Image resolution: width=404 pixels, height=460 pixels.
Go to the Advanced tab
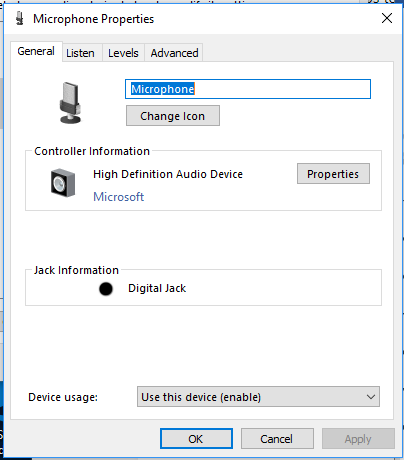click(x=174, y=53)
